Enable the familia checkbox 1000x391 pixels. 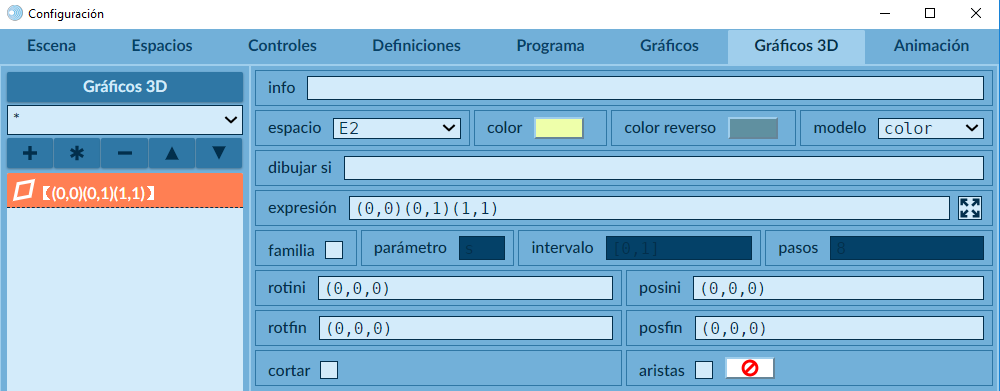(334, 250)
